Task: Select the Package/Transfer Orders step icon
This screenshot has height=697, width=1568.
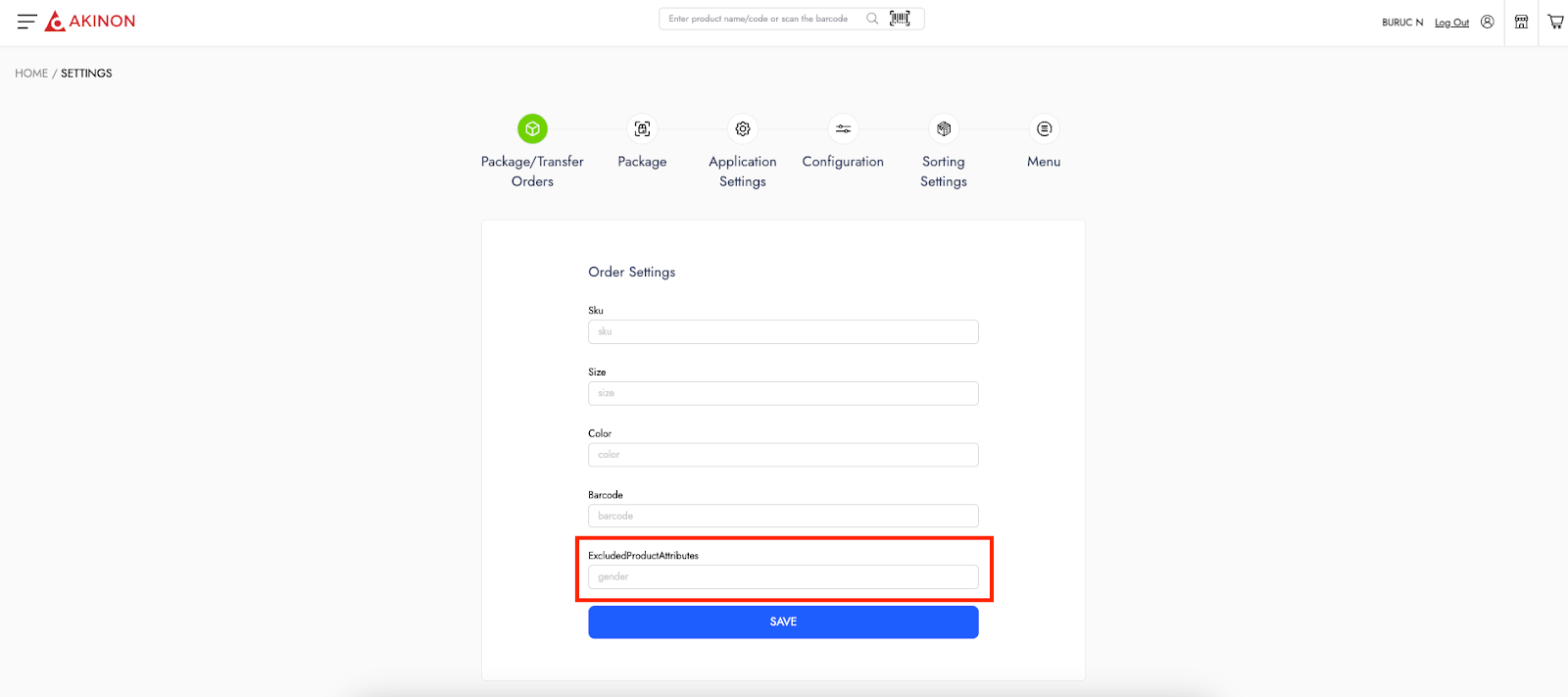Action: click(532, 128)
